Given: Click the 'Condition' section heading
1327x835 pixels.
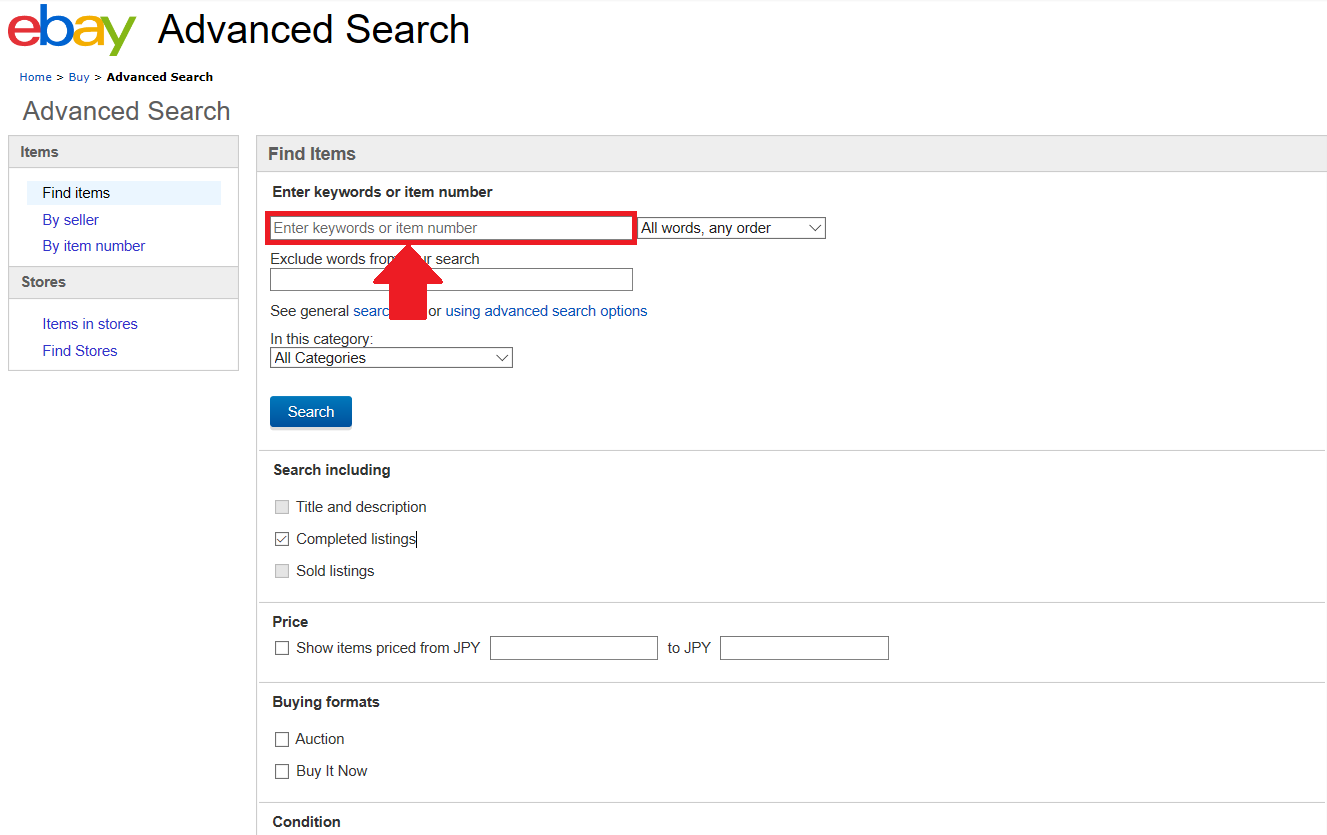Looking at the screenshot, I should point(306,822).
